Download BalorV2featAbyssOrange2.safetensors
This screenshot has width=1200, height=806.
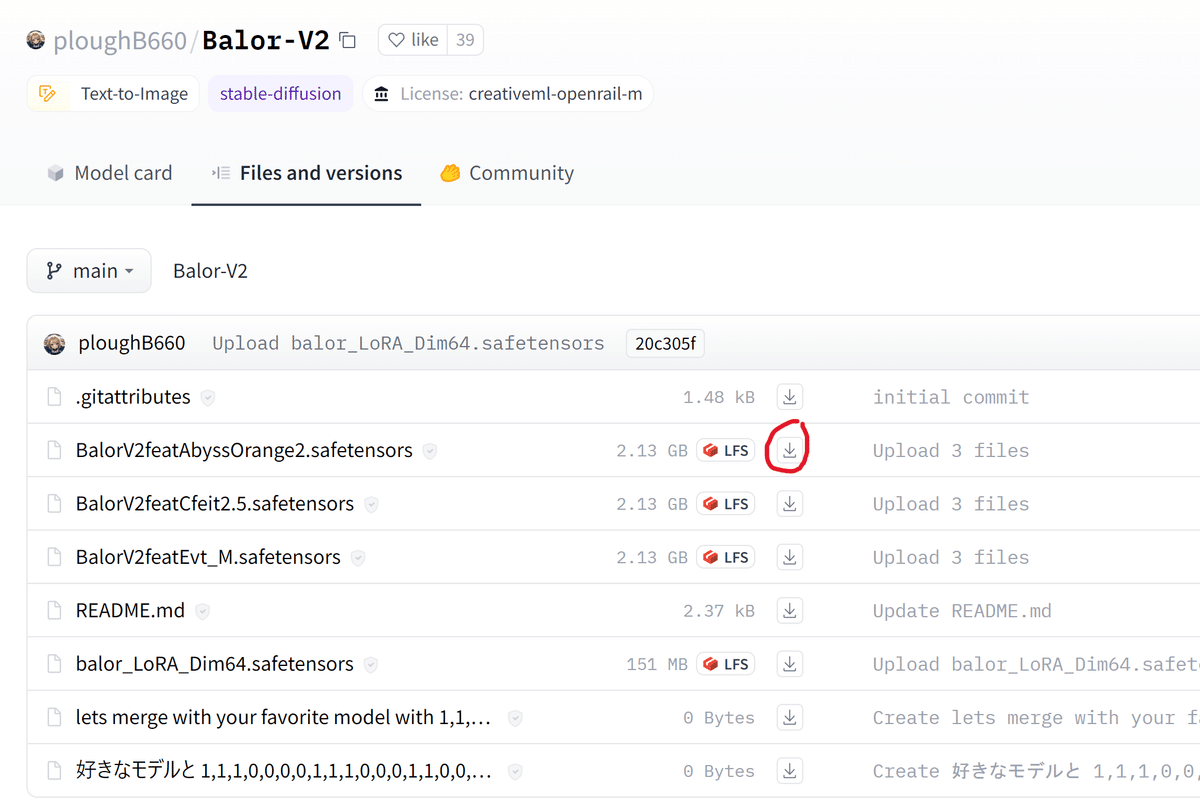[x=790, y=451]
